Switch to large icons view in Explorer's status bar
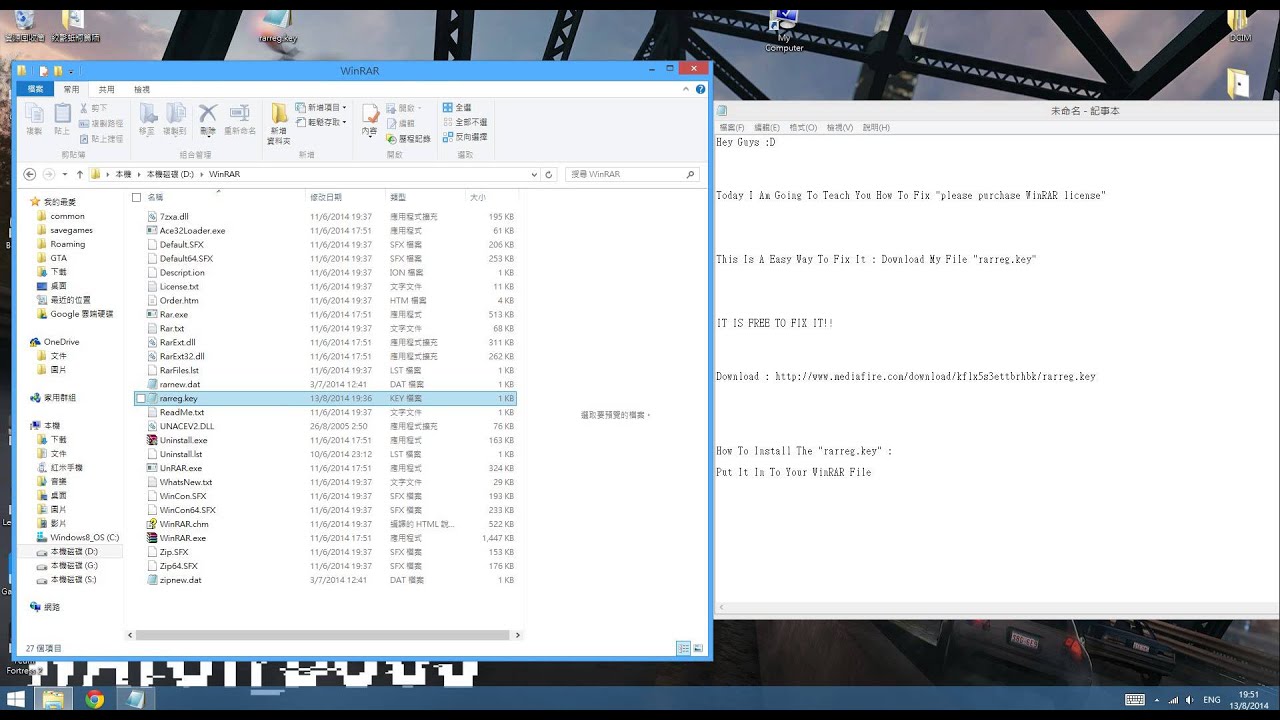The width and height of the screenshot is (1280, 720). pos(698,648)
